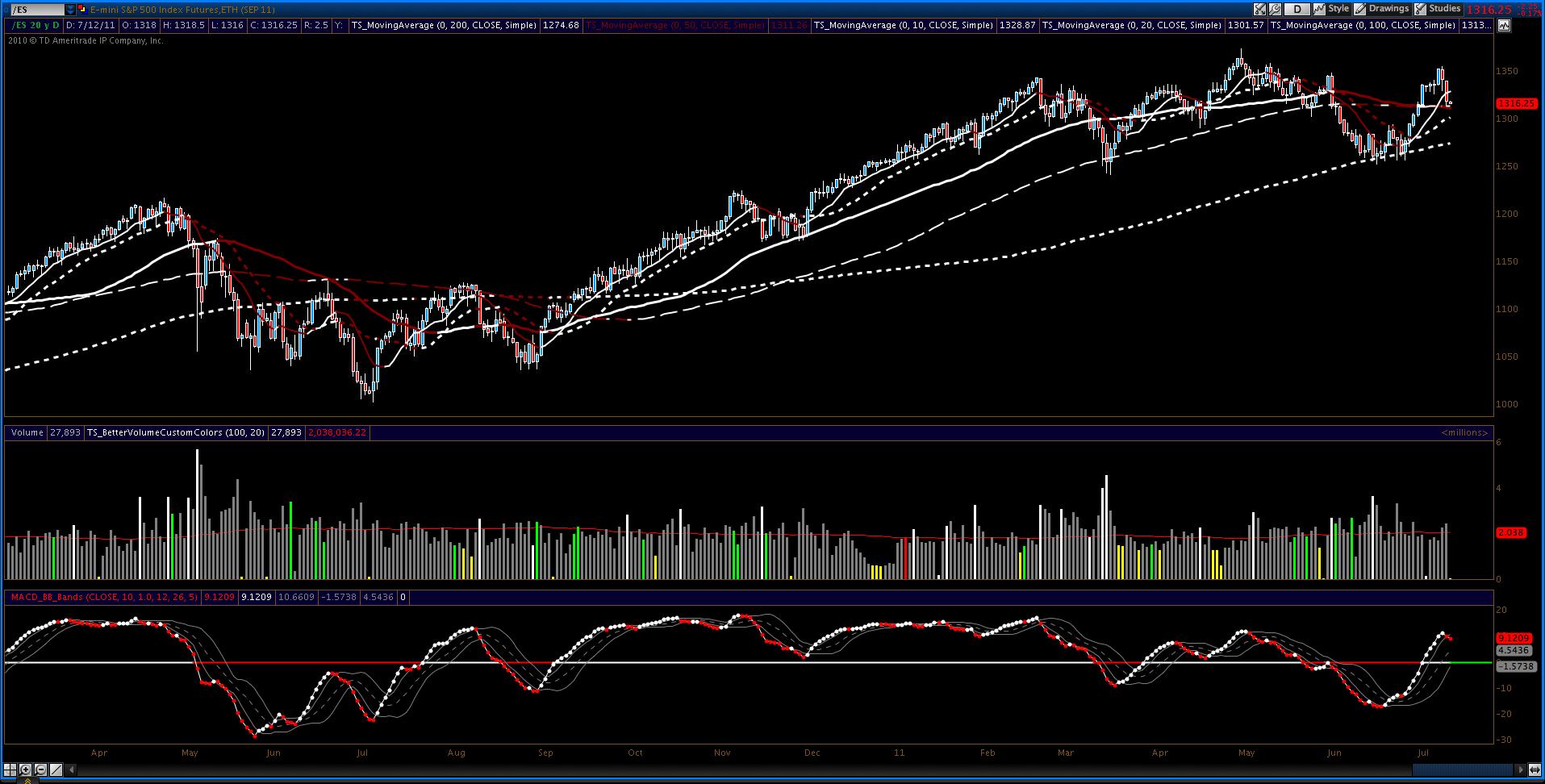Zoom out using the minus magnifier icon

[x=40, y=769]
